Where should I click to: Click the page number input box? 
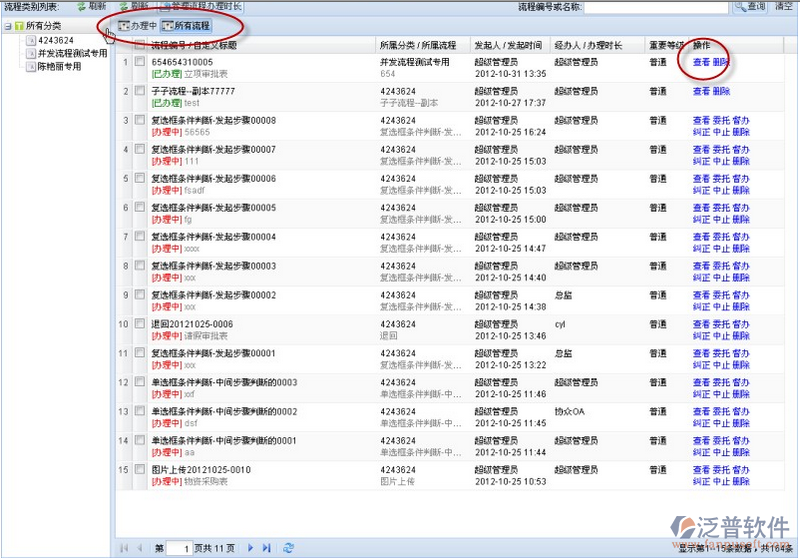coord(179,548)
